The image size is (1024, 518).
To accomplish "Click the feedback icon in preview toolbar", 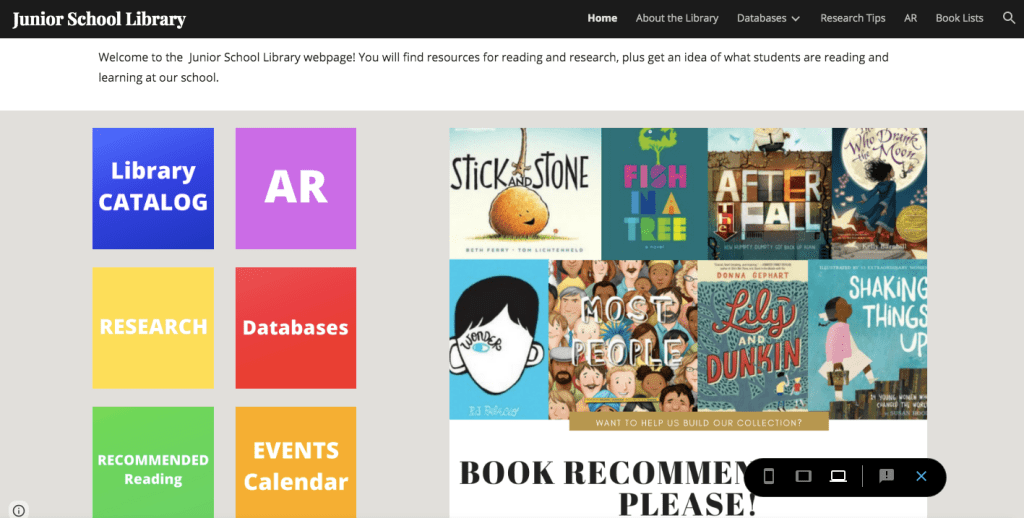I will (x=886, y=476).
